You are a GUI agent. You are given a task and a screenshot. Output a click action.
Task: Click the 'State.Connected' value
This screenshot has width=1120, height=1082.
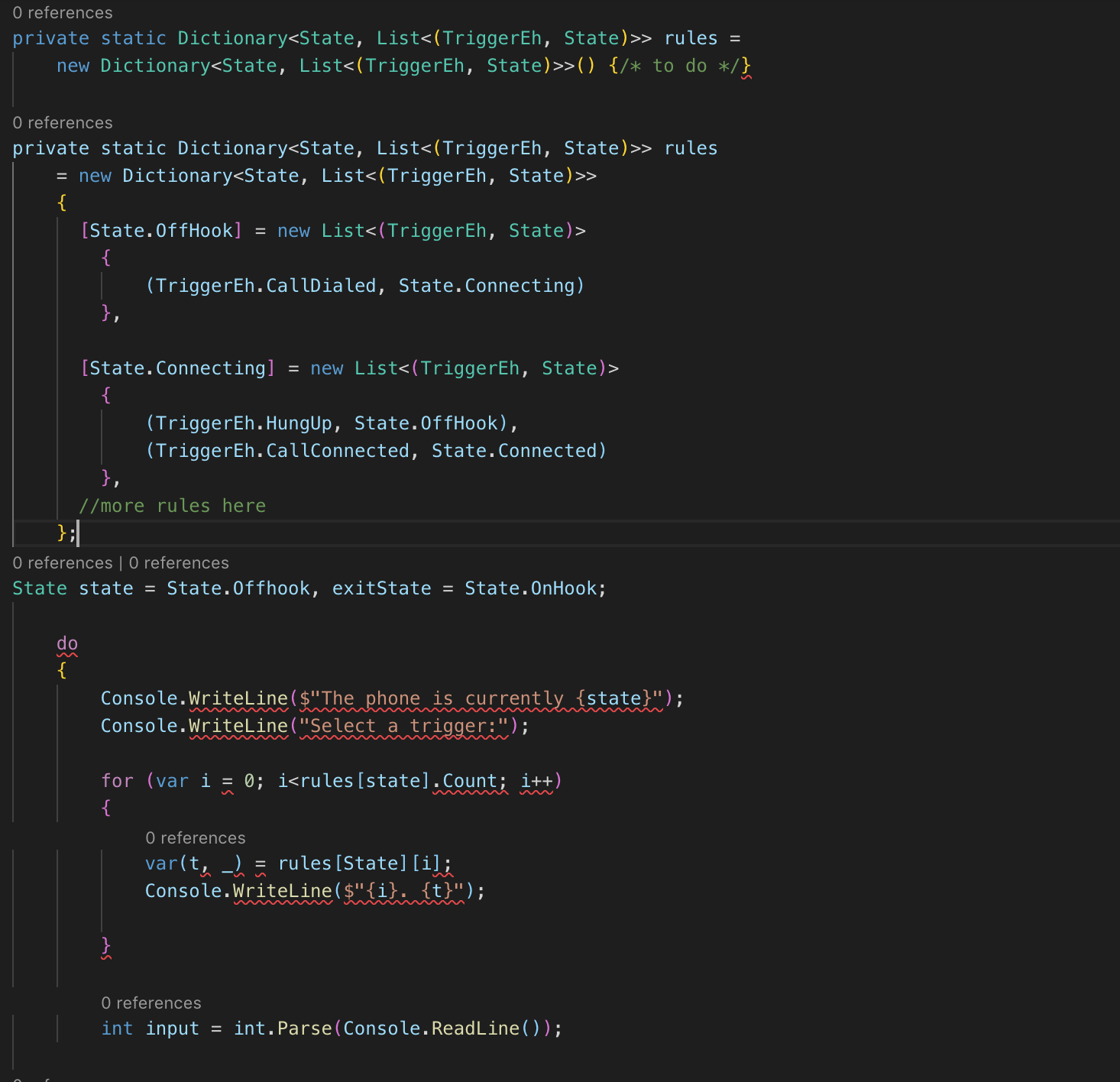(x=514, y=451)
